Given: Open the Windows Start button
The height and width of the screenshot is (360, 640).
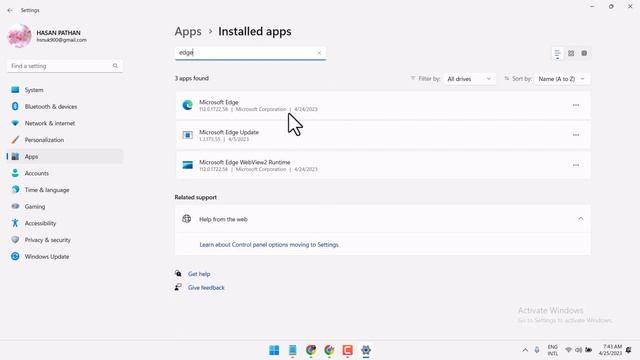Looking at the screenshot, I should tap(274, 350).
